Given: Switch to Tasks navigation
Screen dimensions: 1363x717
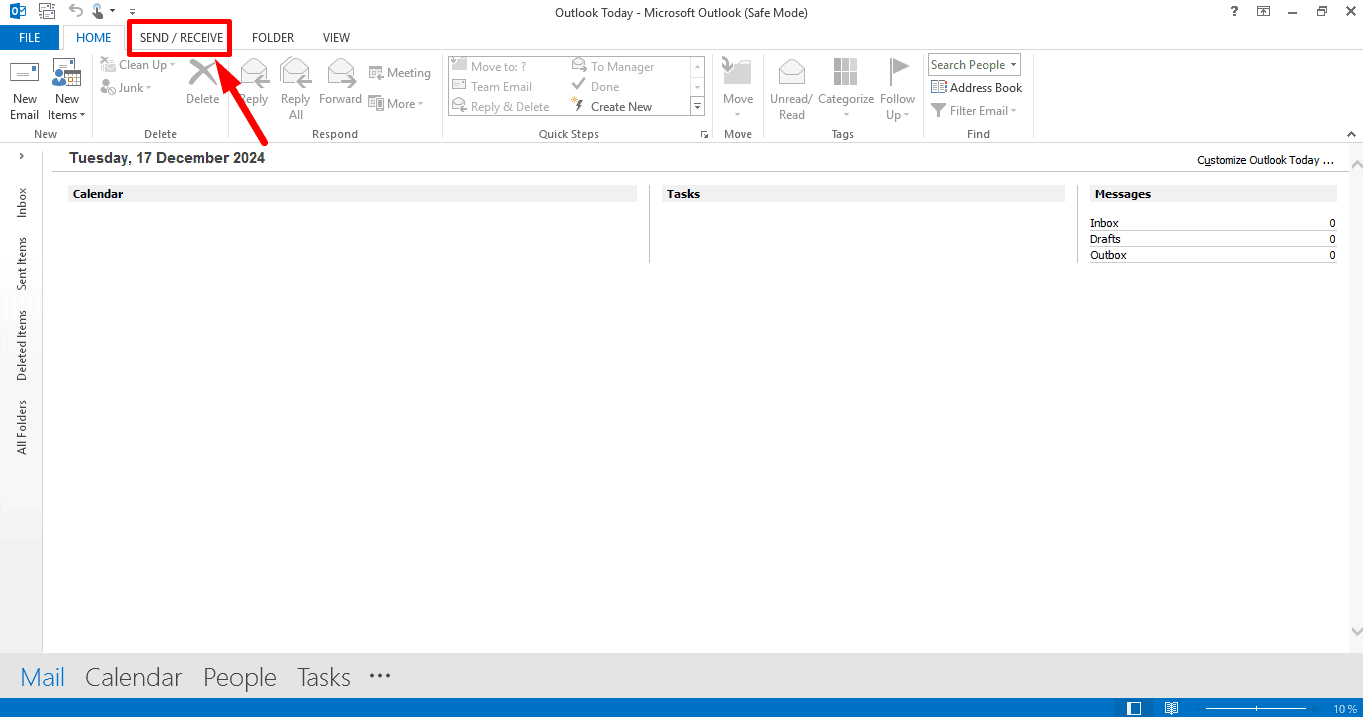Looking at the screenshot, I should (x=324, y=677).
